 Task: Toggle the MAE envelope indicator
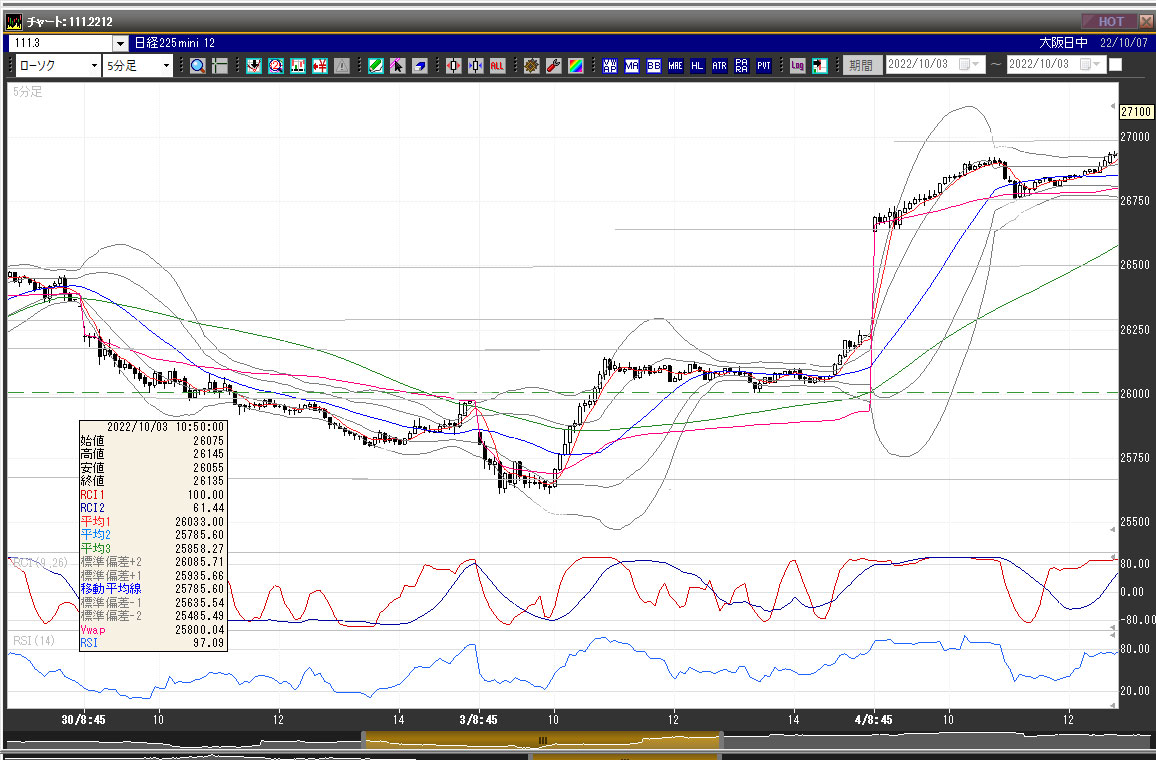675,66
